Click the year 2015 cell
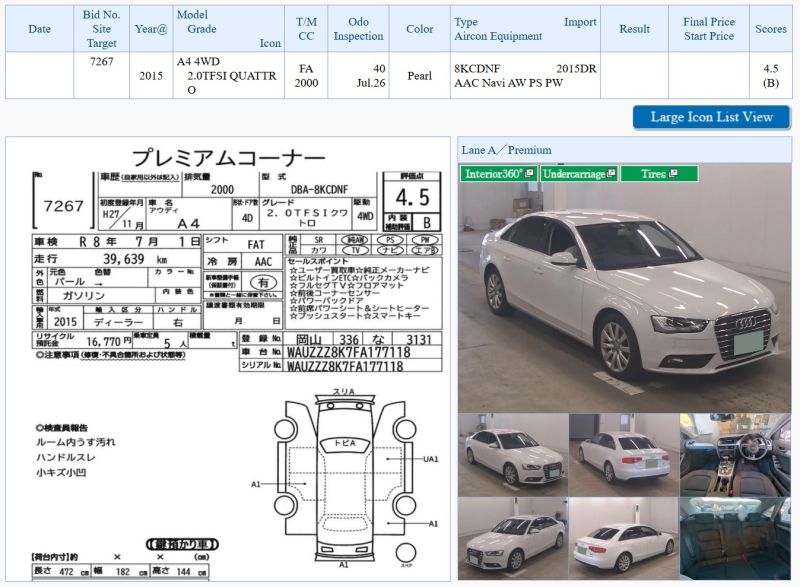The image size is (800, 587). (151, 75)
